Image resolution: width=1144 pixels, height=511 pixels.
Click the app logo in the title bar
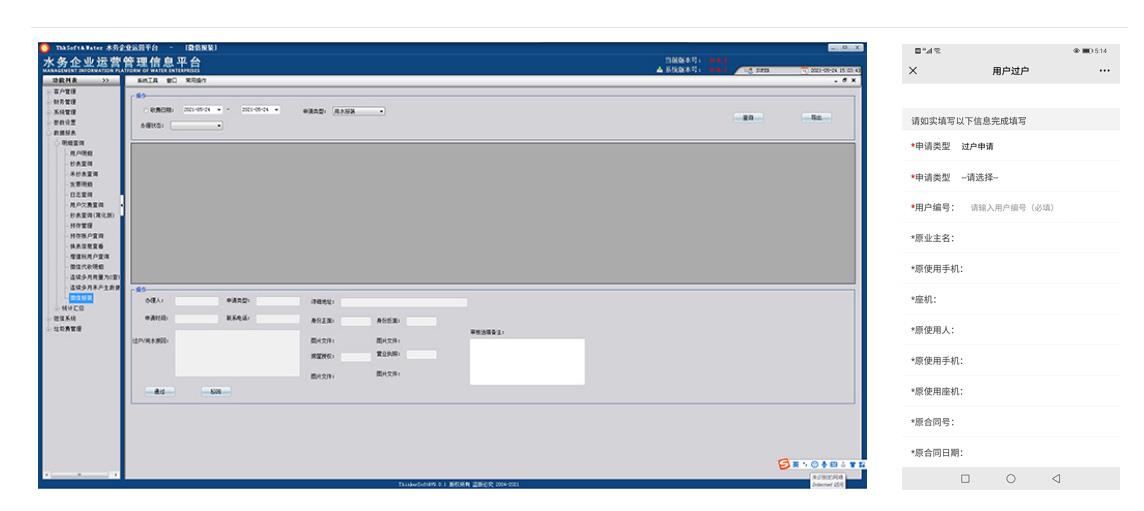44,47
